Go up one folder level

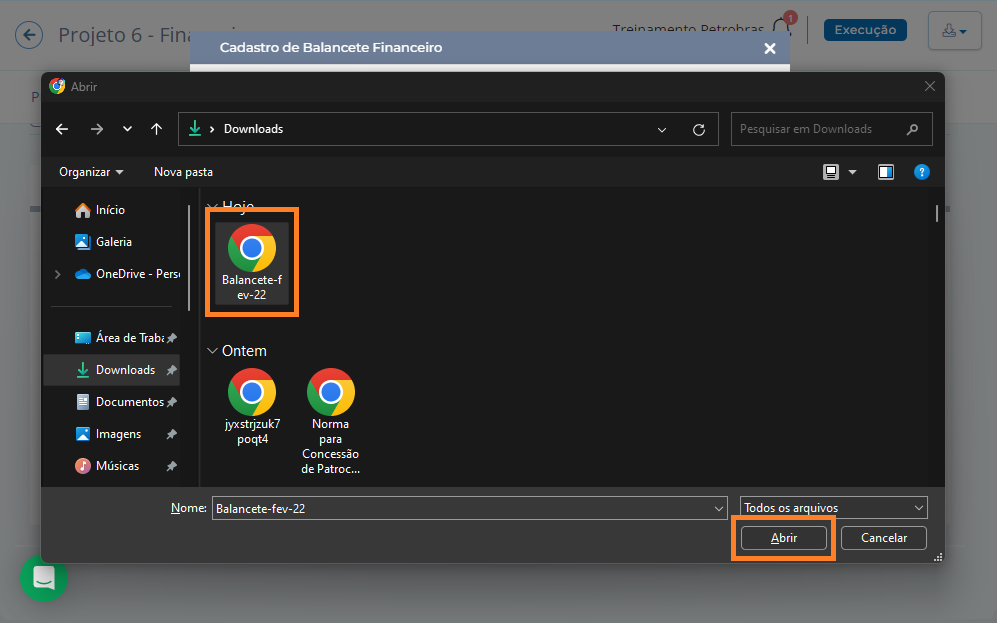(156, 129)
